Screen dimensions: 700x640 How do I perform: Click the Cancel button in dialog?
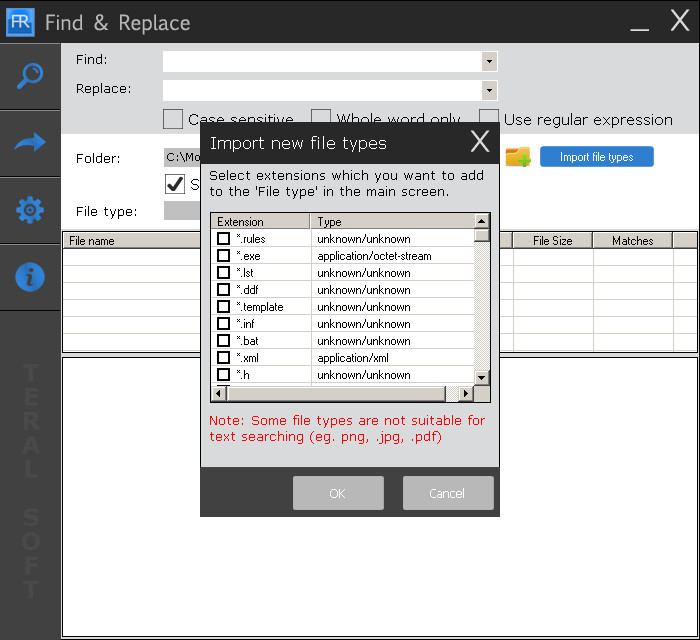coord(448,493)
